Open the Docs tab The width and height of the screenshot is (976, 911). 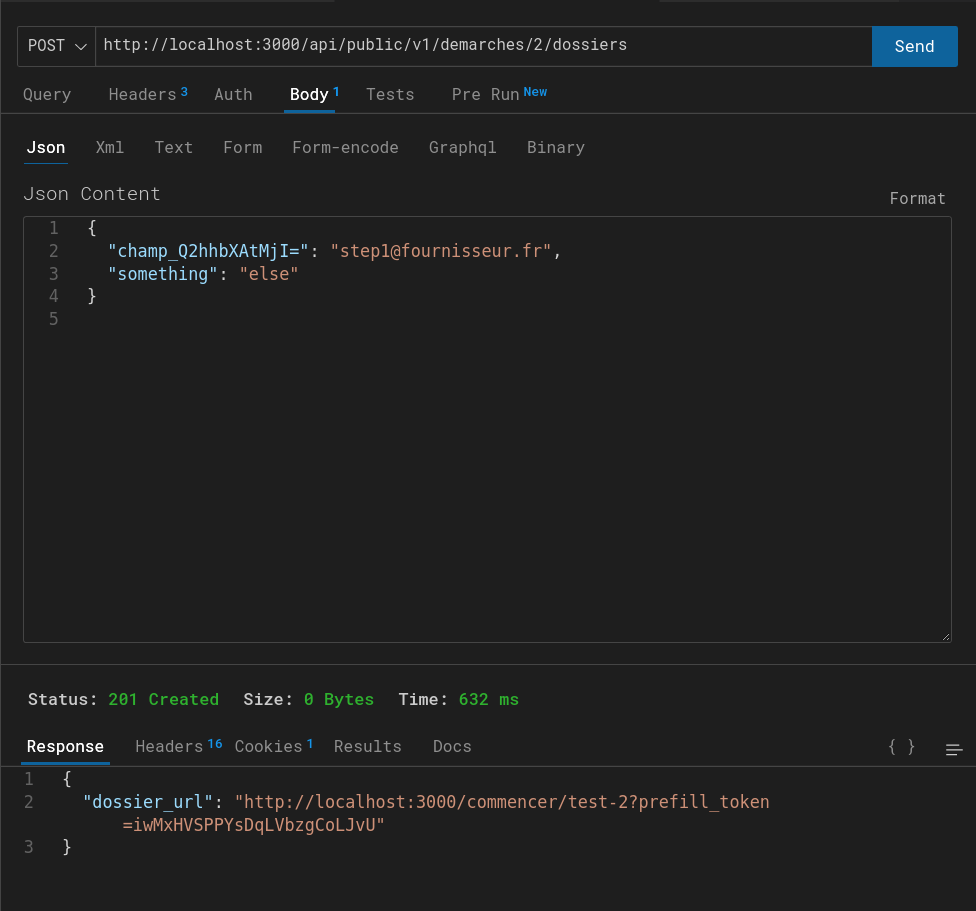pos(453,747)
